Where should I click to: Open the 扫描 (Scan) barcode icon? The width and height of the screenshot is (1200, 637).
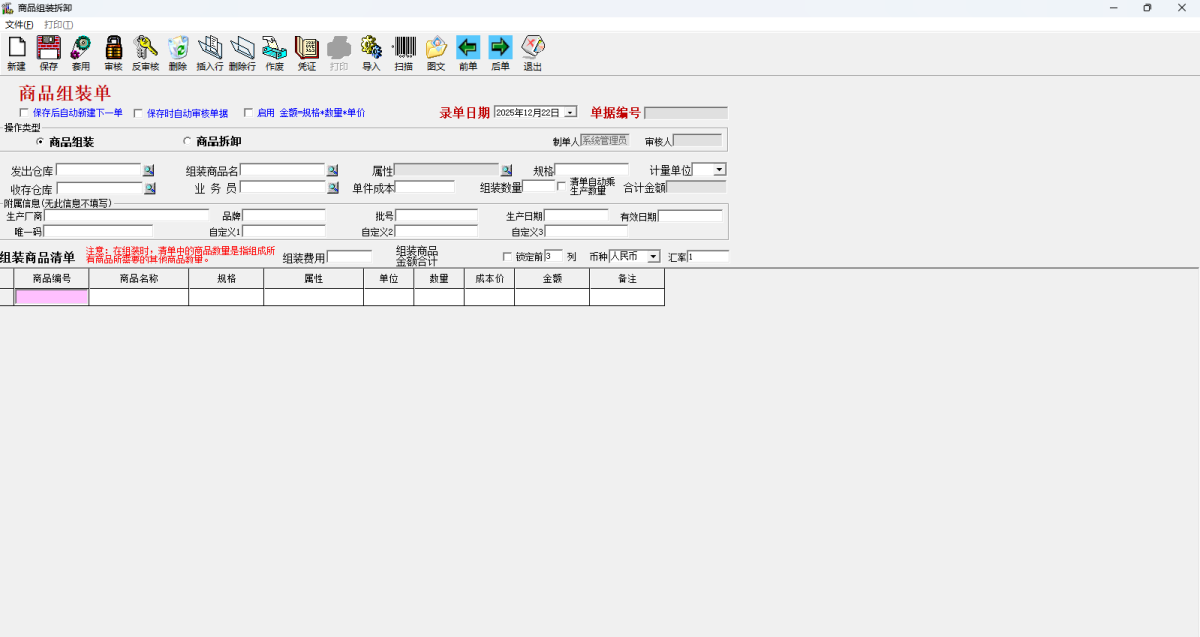(x=404, y=47)
